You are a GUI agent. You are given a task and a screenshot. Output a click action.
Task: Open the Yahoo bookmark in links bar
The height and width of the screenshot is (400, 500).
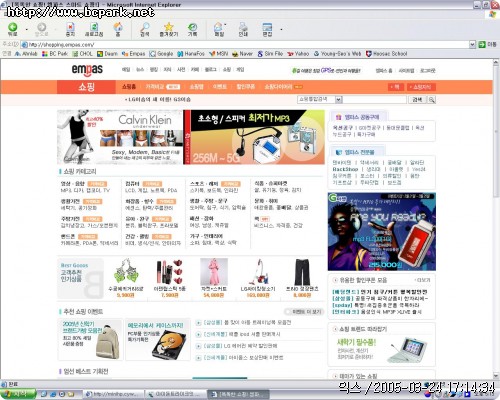(298, 54)
